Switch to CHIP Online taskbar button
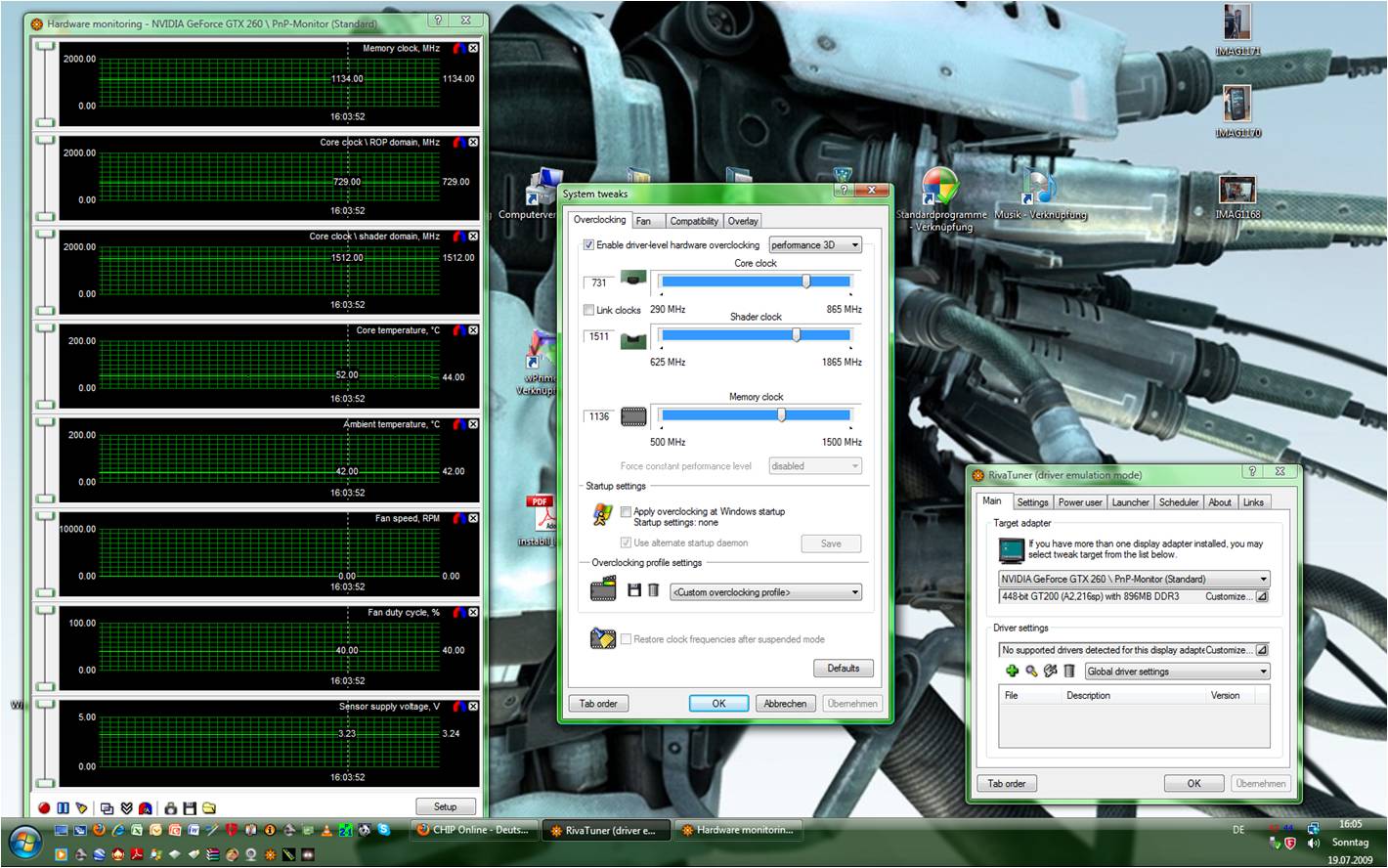1388x868 pixels. [473, 830]
